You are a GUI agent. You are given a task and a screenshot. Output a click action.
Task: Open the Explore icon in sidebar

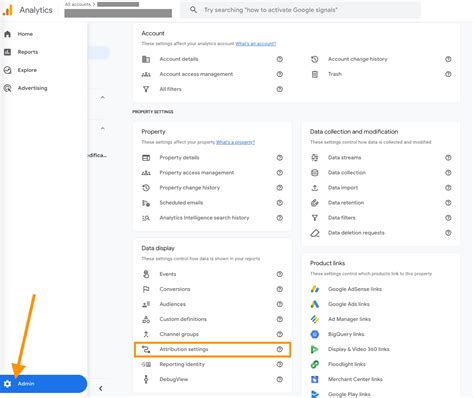(x=7, y=70)
